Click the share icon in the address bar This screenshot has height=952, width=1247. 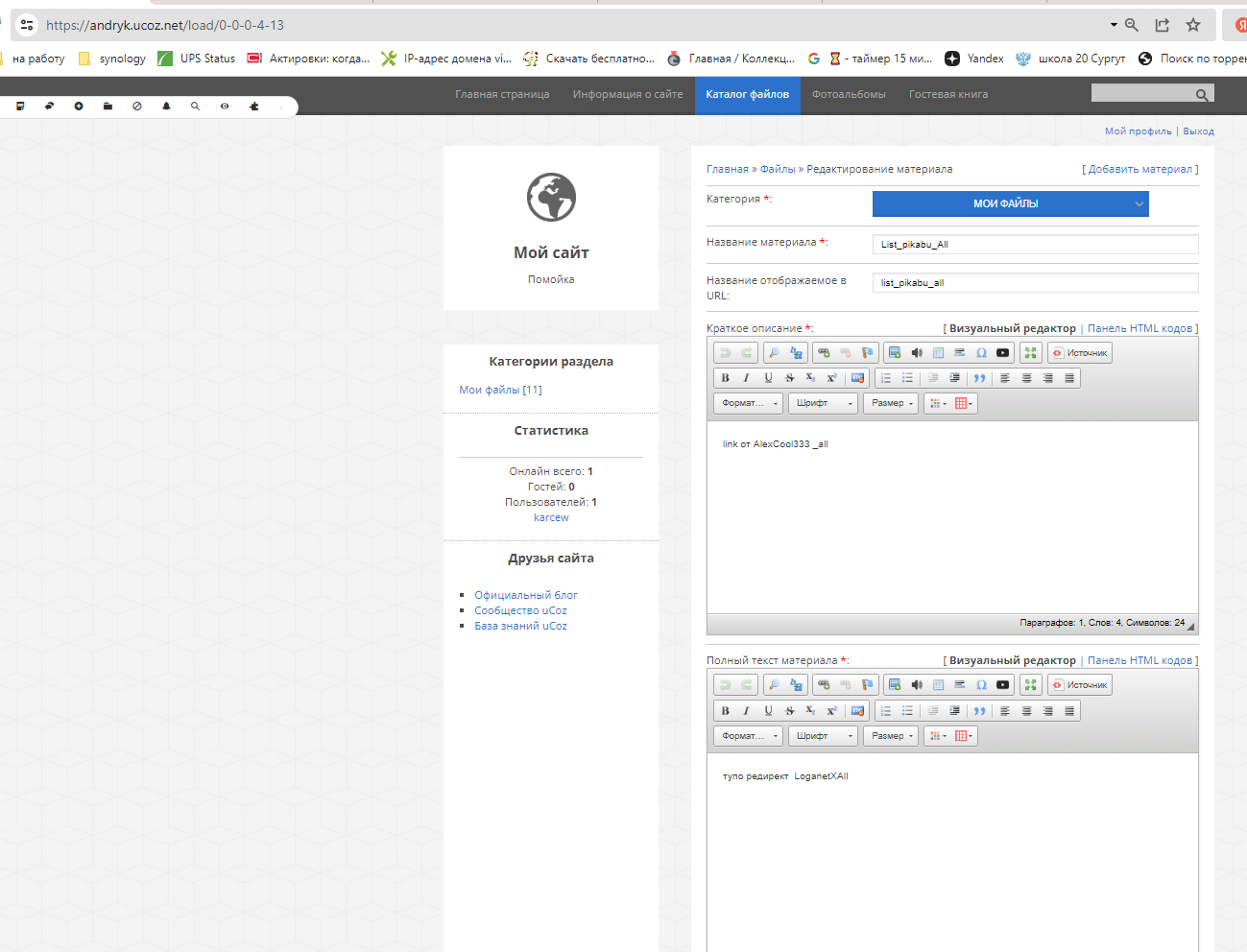(1163, 25)
